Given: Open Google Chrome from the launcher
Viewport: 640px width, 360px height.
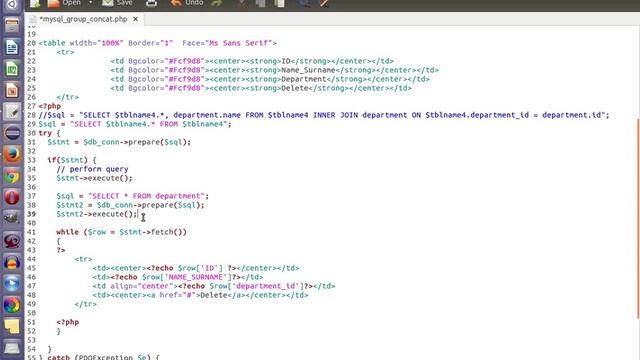Looking at the screenshot, I should pos(12,176).
